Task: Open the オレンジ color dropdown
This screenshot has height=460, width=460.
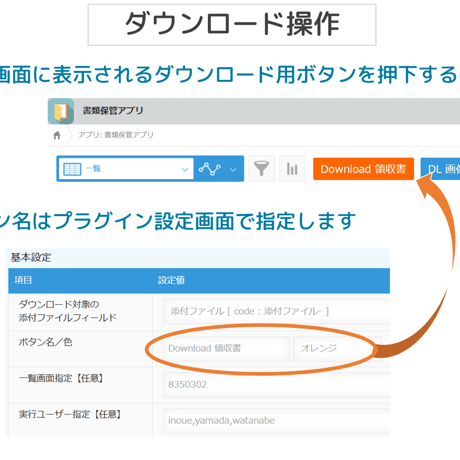Action: click(337, 349)
